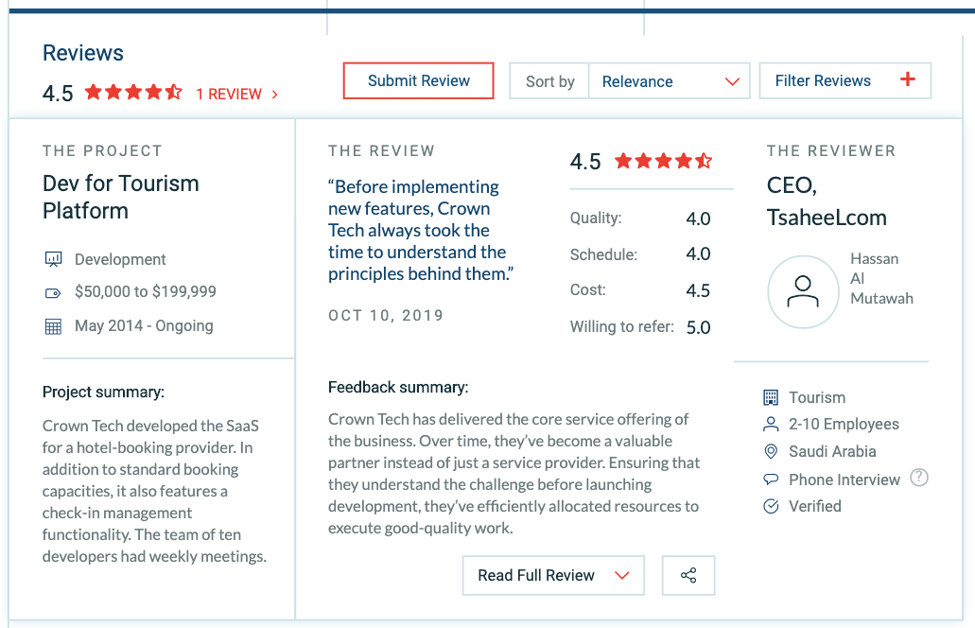Click the Saudi Arabia location pin icon
The width and height of the screenshot is (975, 628).
770,451
